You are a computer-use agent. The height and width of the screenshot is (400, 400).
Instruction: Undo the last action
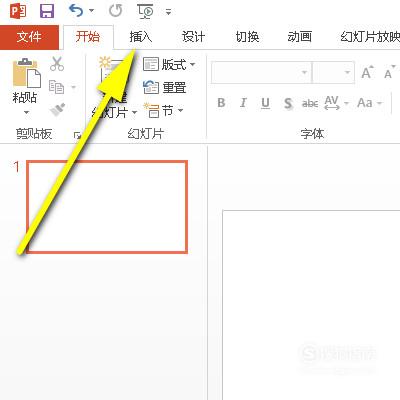pos(76,11)
